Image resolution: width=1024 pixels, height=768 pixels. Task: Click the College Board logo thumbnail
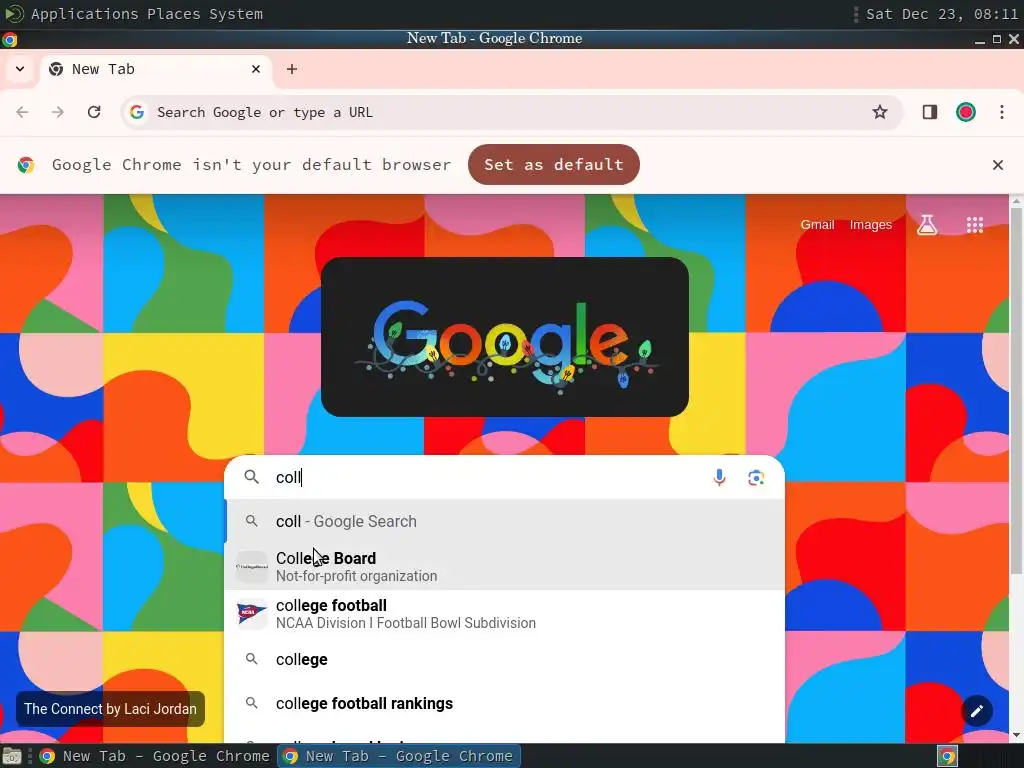pos(251,566)
